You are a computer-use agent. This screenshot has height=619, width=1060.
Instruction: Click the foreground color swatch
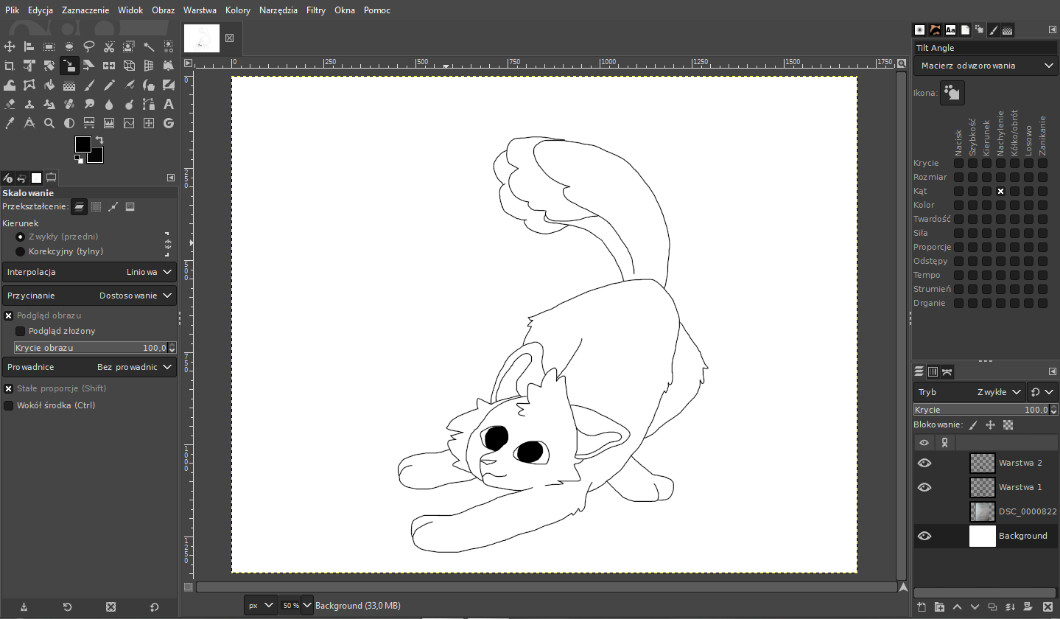point(82,145)
